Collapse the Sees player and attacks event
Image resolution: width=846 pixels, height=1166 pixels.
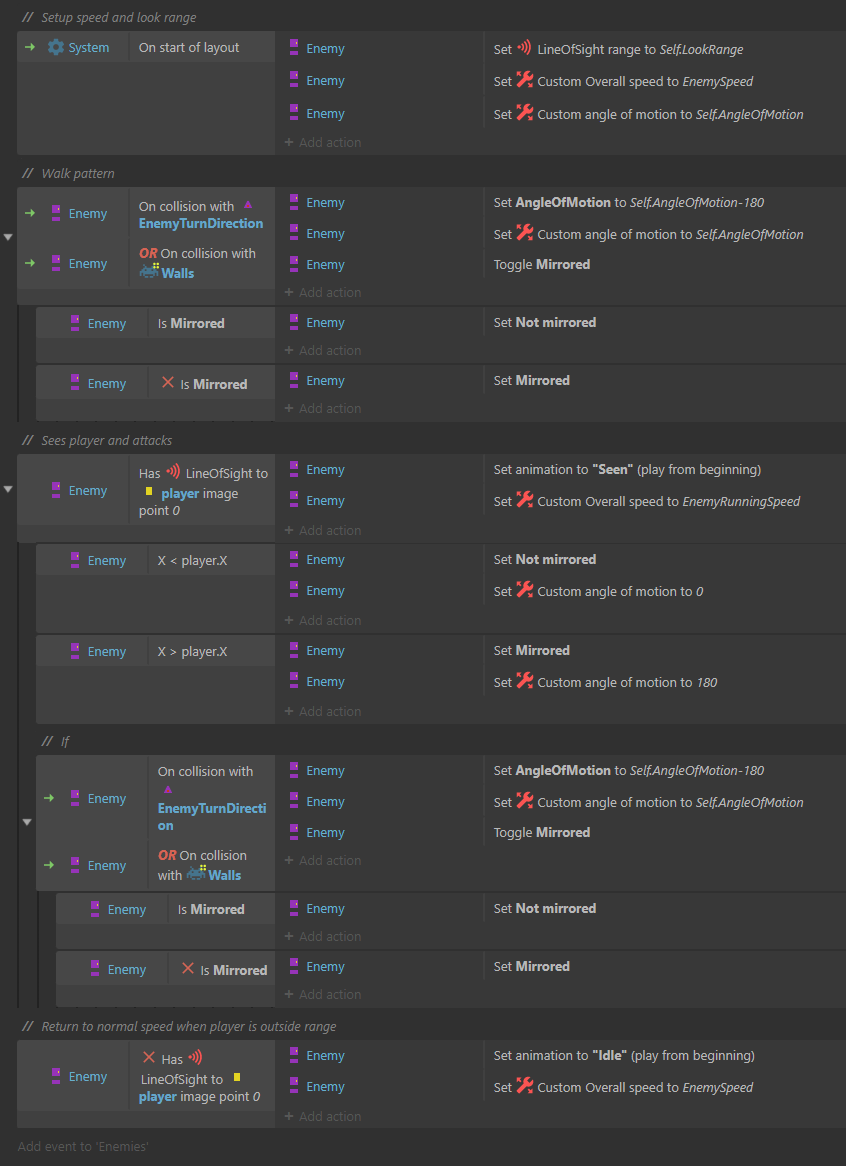9,489
